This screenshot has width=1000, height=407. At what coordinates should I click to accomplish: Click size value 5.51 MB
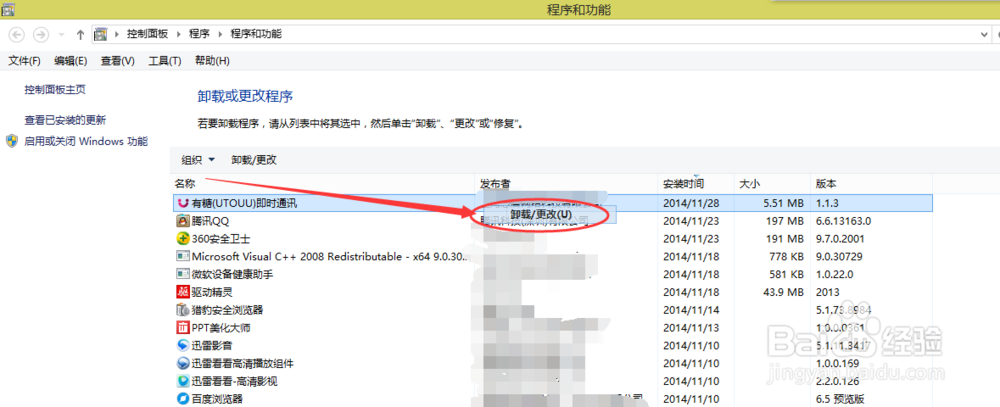point(783,204)
